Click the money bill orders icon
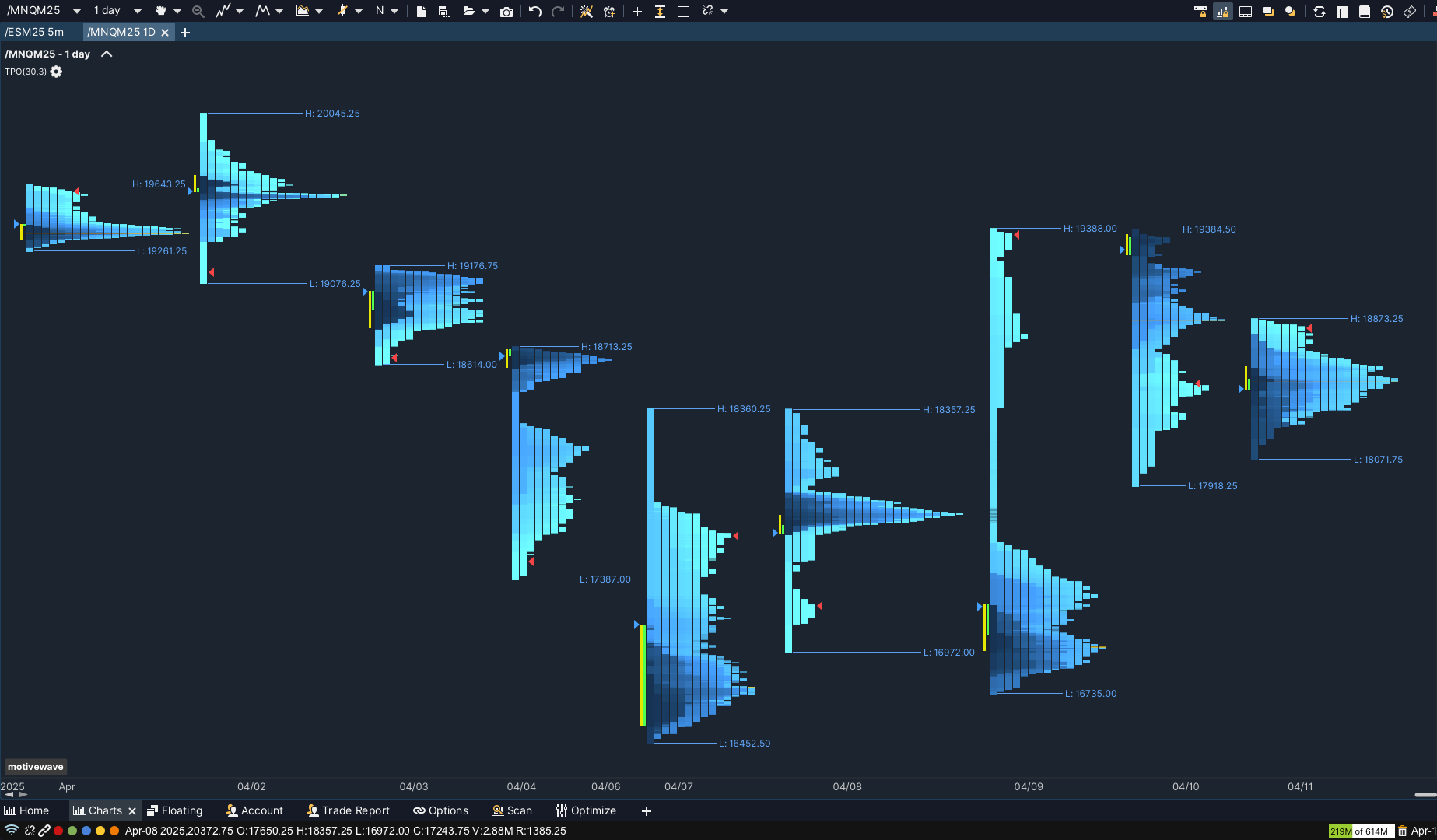Viewport: 1437px width, 840px height. [x=1410, y=12]
